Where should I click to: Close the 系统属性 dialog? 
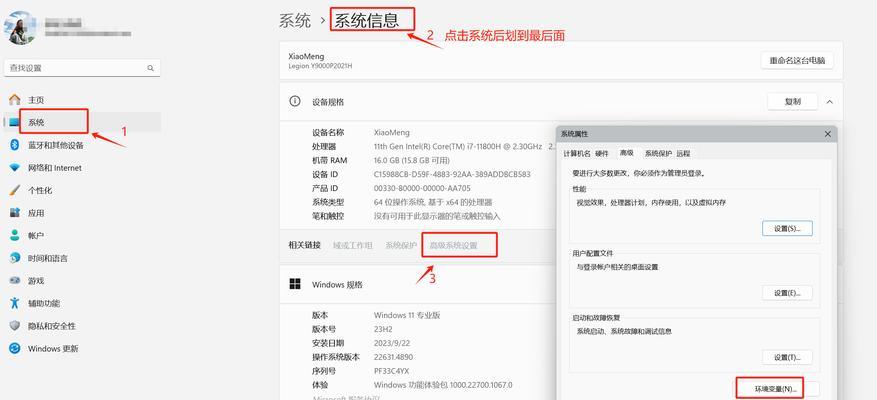click(x=827, y=134)
